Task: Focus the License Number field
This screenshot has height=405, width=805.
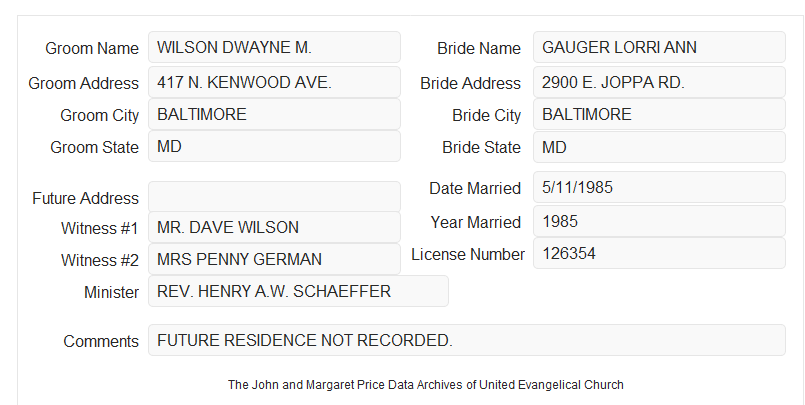Action: (x=659, y=253)
